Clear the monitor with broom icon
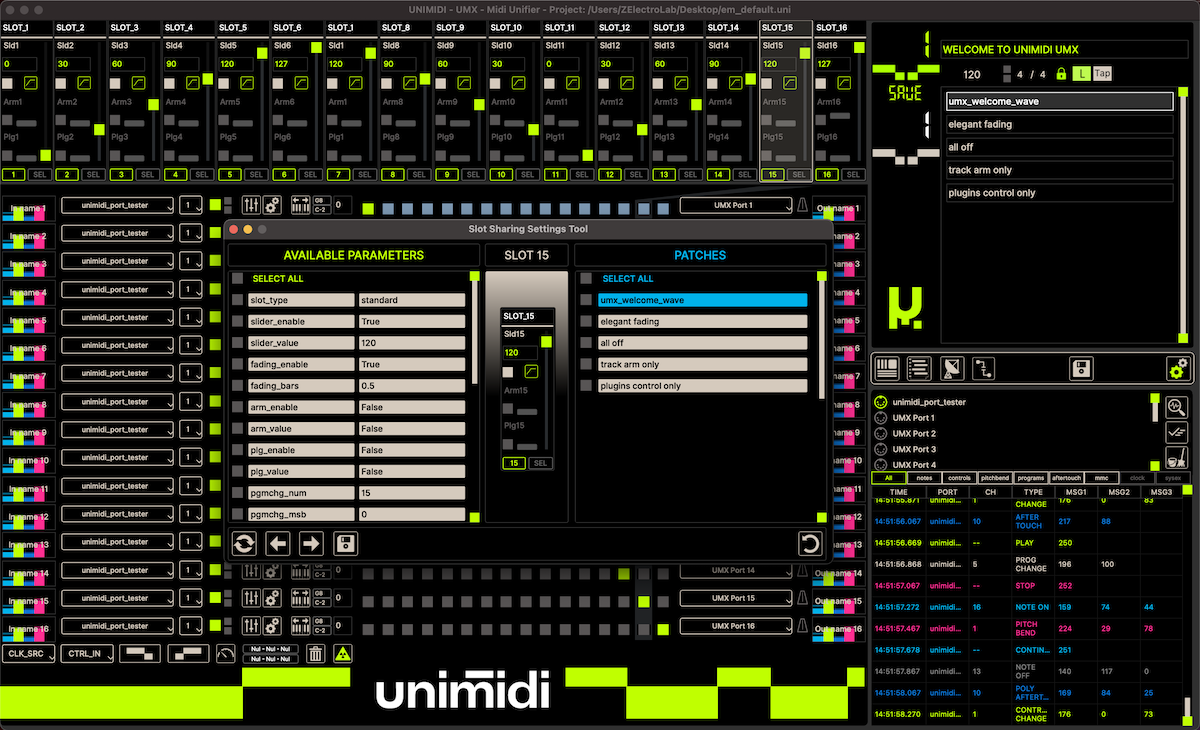Screen dimensions: 1200x730 click(x=1177, y=459)
